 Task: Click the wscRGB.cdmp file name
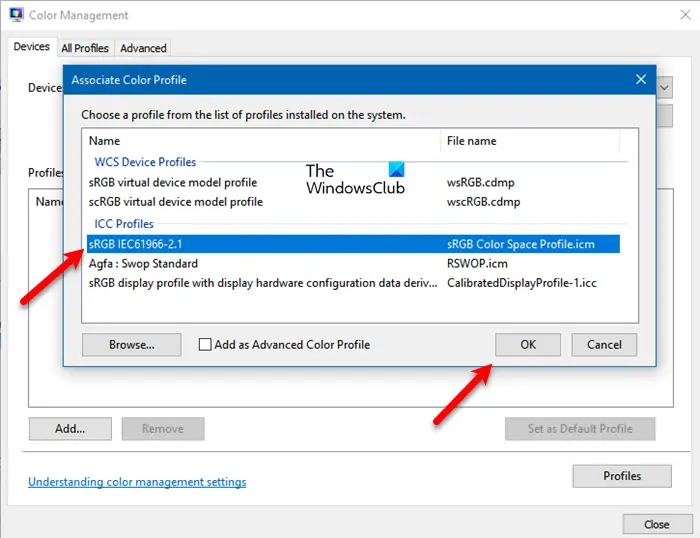[483, 202]
